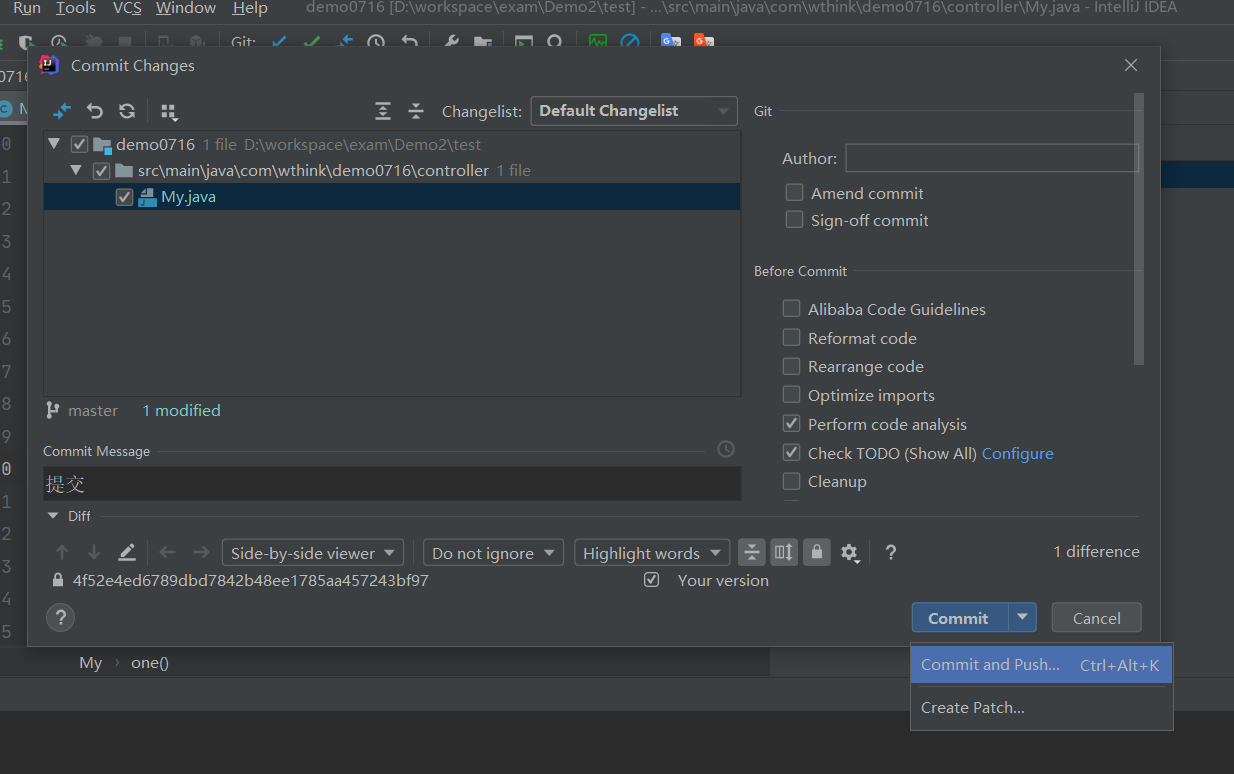Open project settings wrench icon in toolbar
Image resolution: width=1234 pixels, height=774 pixels.
coord(451,42)
